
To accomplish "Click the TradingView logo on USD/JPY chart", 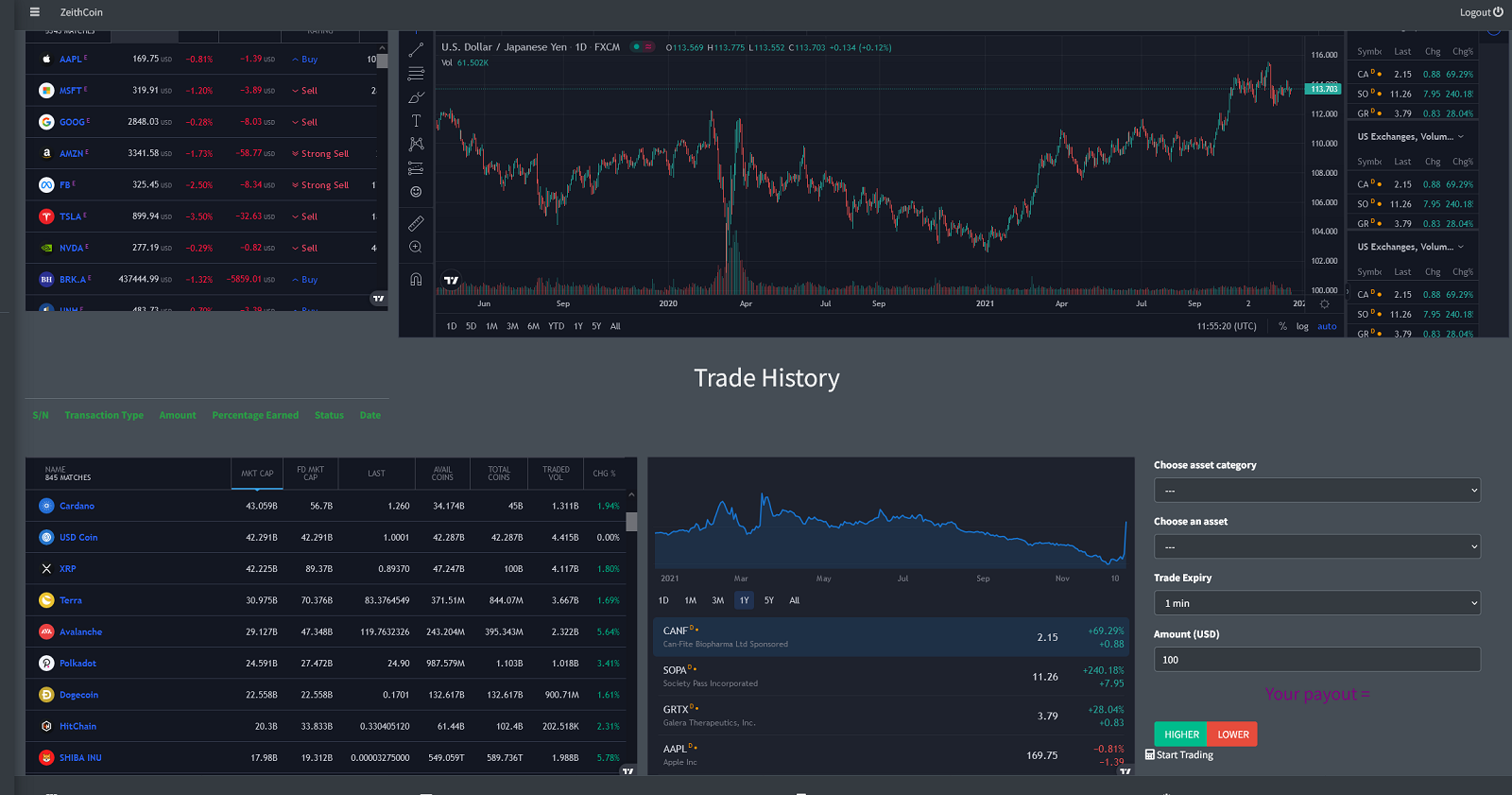I will tap(452, 280).
